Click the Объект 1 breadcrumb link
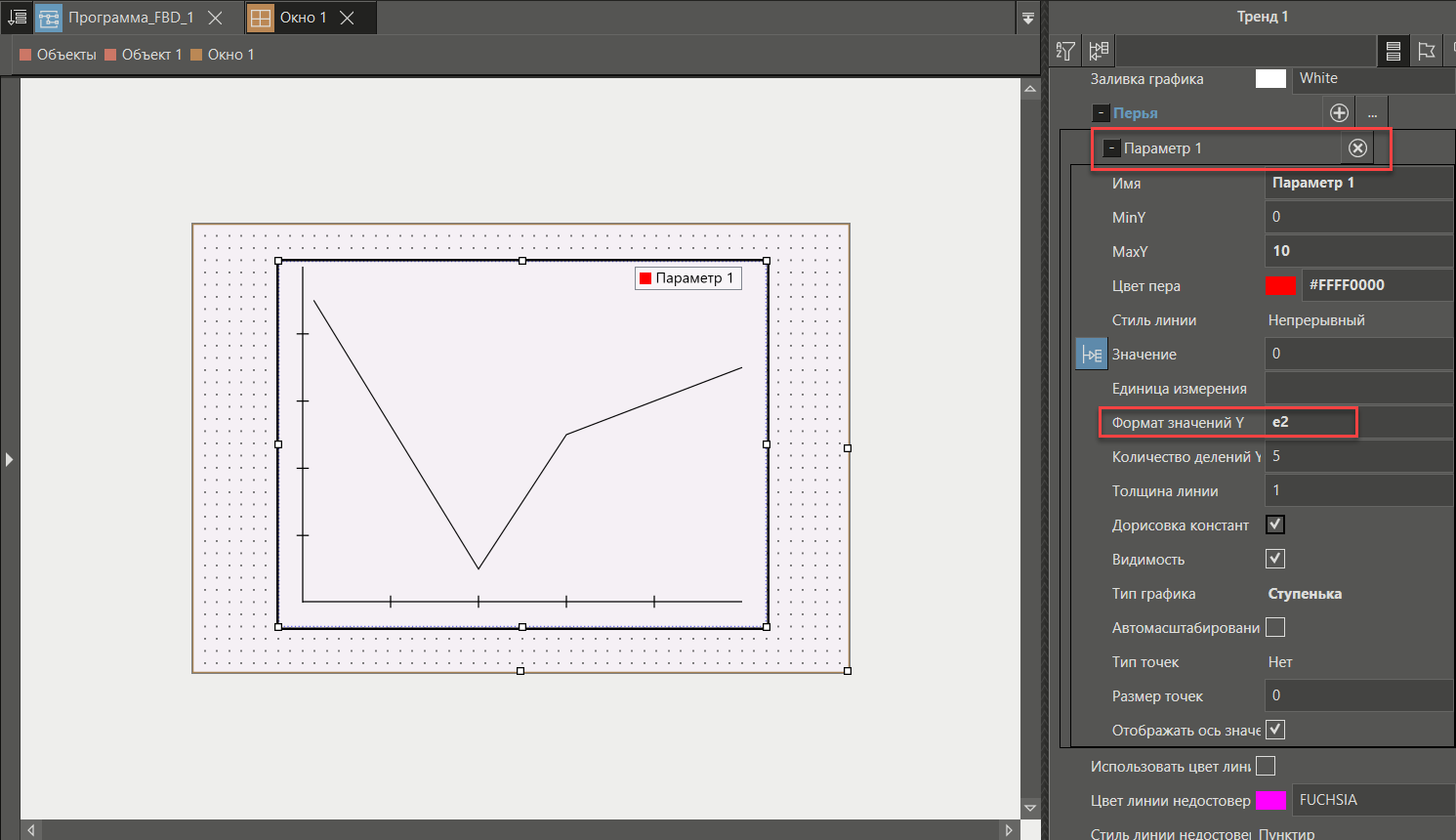Screen dimensions: 1456x840 [151, 55]
